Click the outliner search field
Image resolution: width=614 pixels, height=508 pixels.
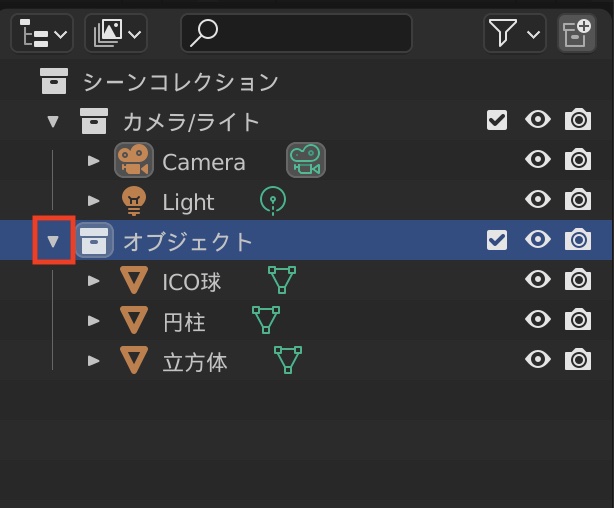pyautogui.click(x=297, y=34)
